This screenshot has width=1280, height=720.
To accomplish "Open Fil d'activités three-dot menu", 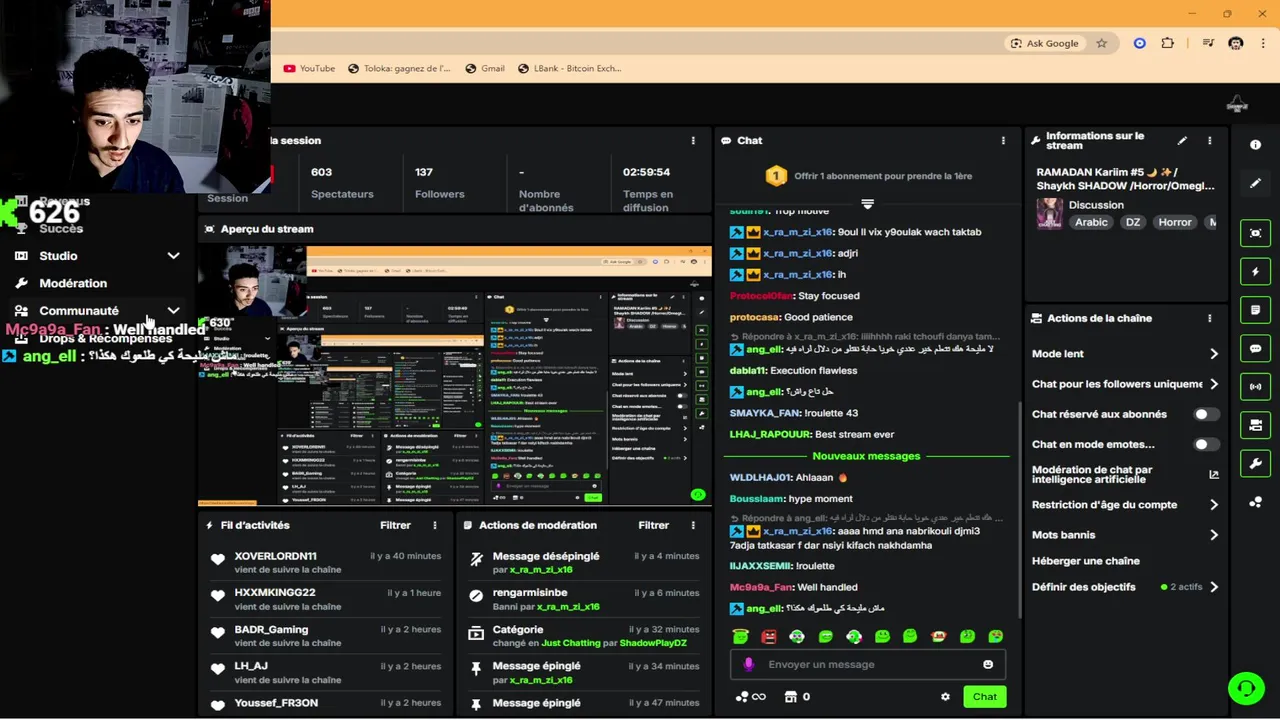I will pyautogui.click(x=435, y=525).
